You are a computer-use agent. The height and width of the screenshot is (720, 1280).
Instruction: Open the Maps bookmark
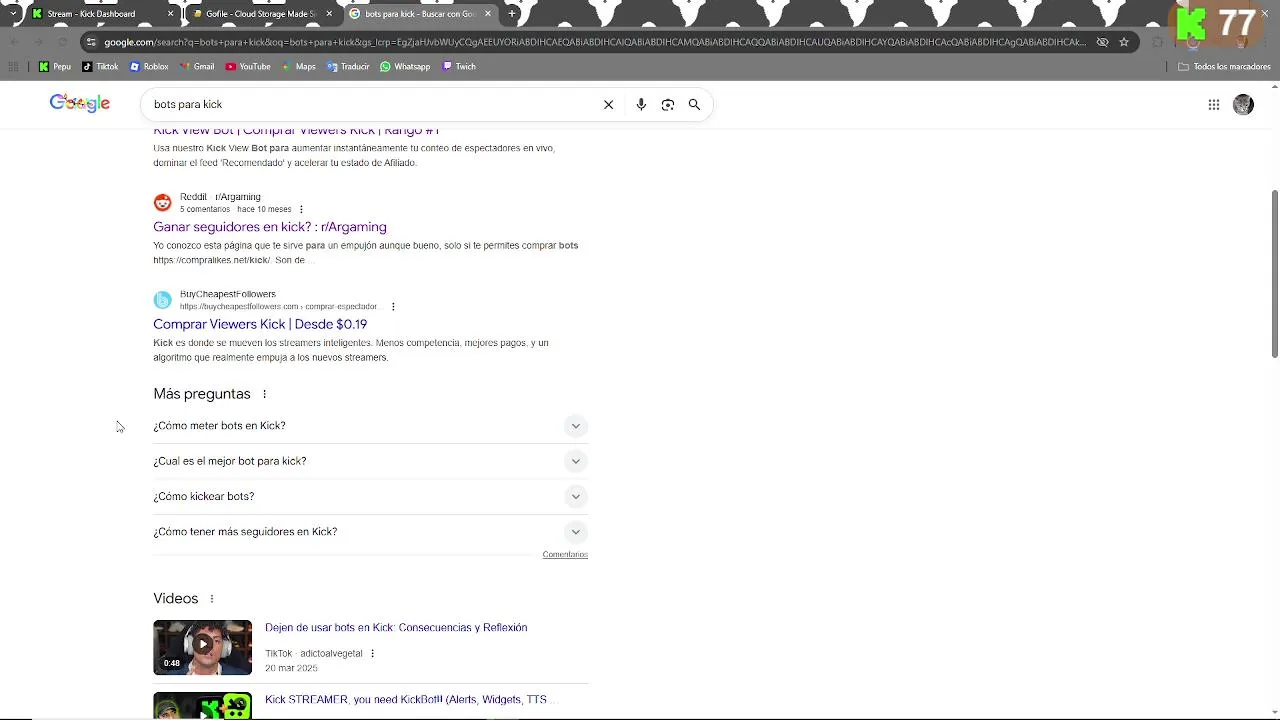pyautogui.click(x=299, y=67)
